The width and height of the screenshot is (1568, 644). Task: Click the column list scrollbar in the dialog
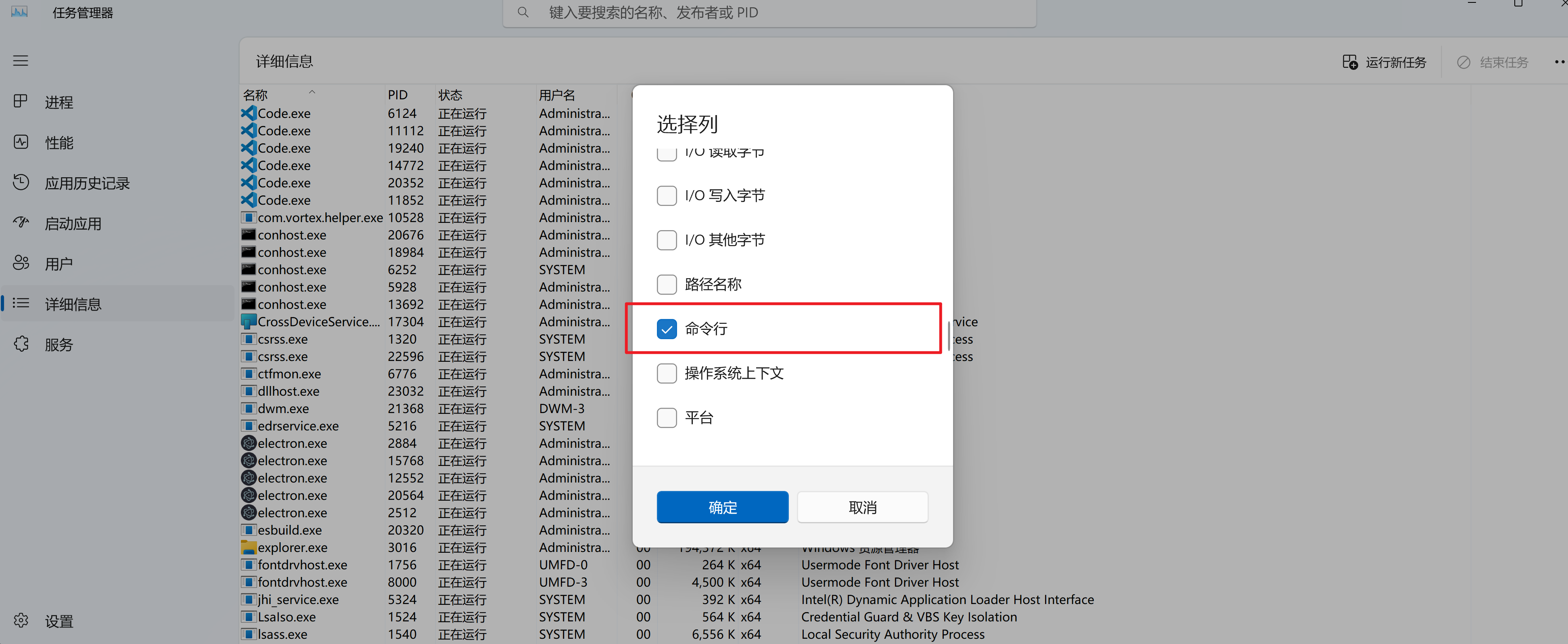pos(948,336)
